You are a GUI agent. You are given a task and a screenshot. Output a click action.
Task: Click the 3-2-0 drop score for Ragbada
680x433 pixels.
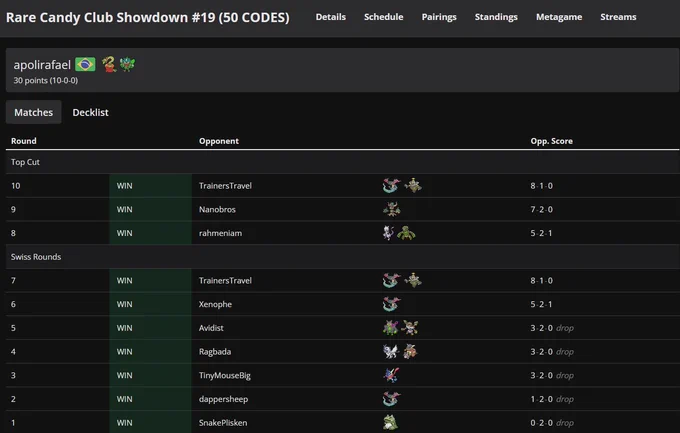point(552,351)
